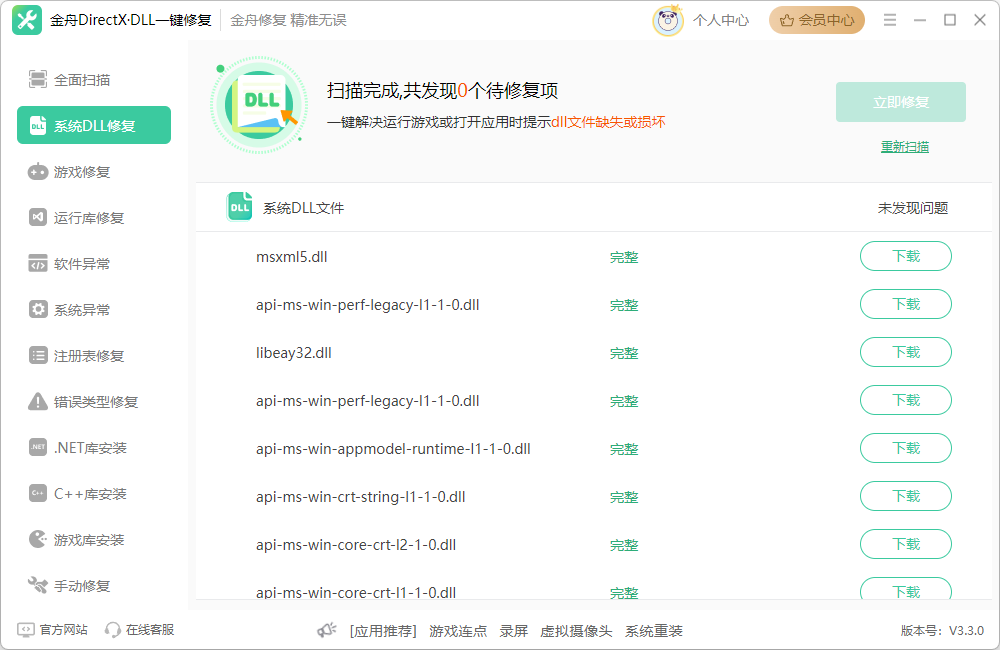Image resolution: width=1000 pixels, height=650 pixels.
Task: Select the 系统DLL修复 tab
Action: [x=94, y=125]
